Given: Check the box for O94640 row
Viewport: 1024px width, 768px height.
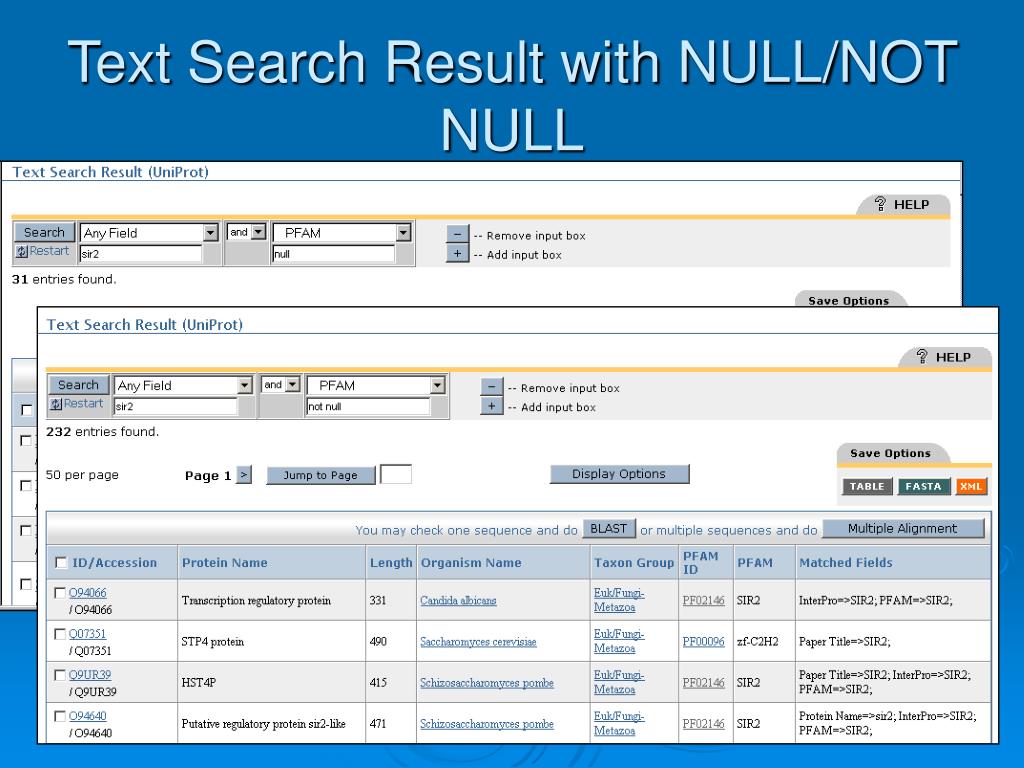Looking at the screenshot, I should click(x=59, y=716).
